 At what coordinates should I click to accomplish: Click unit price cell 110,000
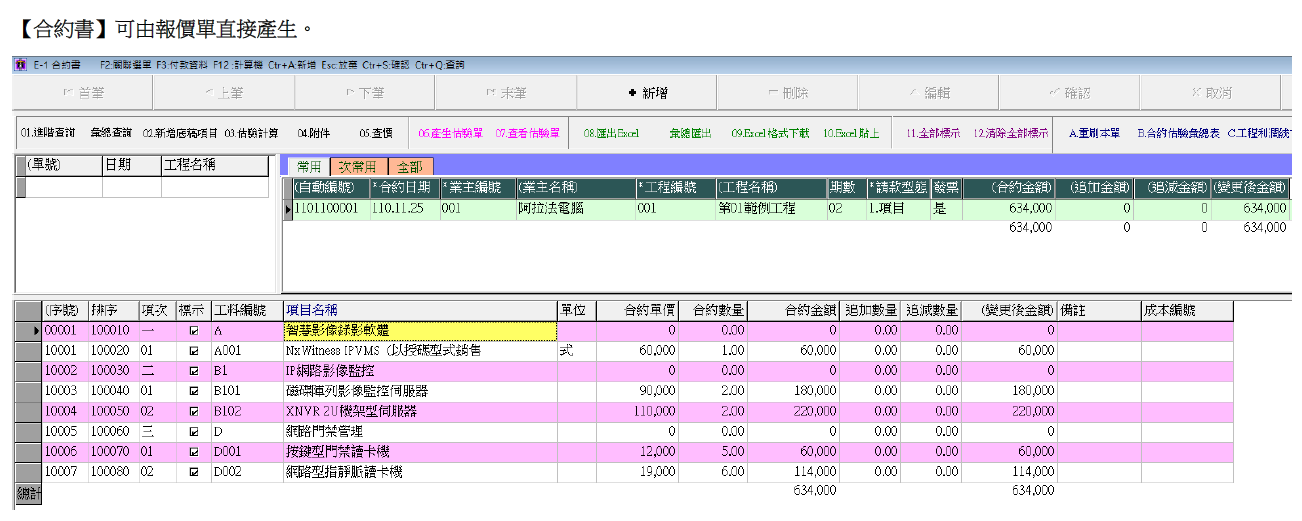point(637,411)
